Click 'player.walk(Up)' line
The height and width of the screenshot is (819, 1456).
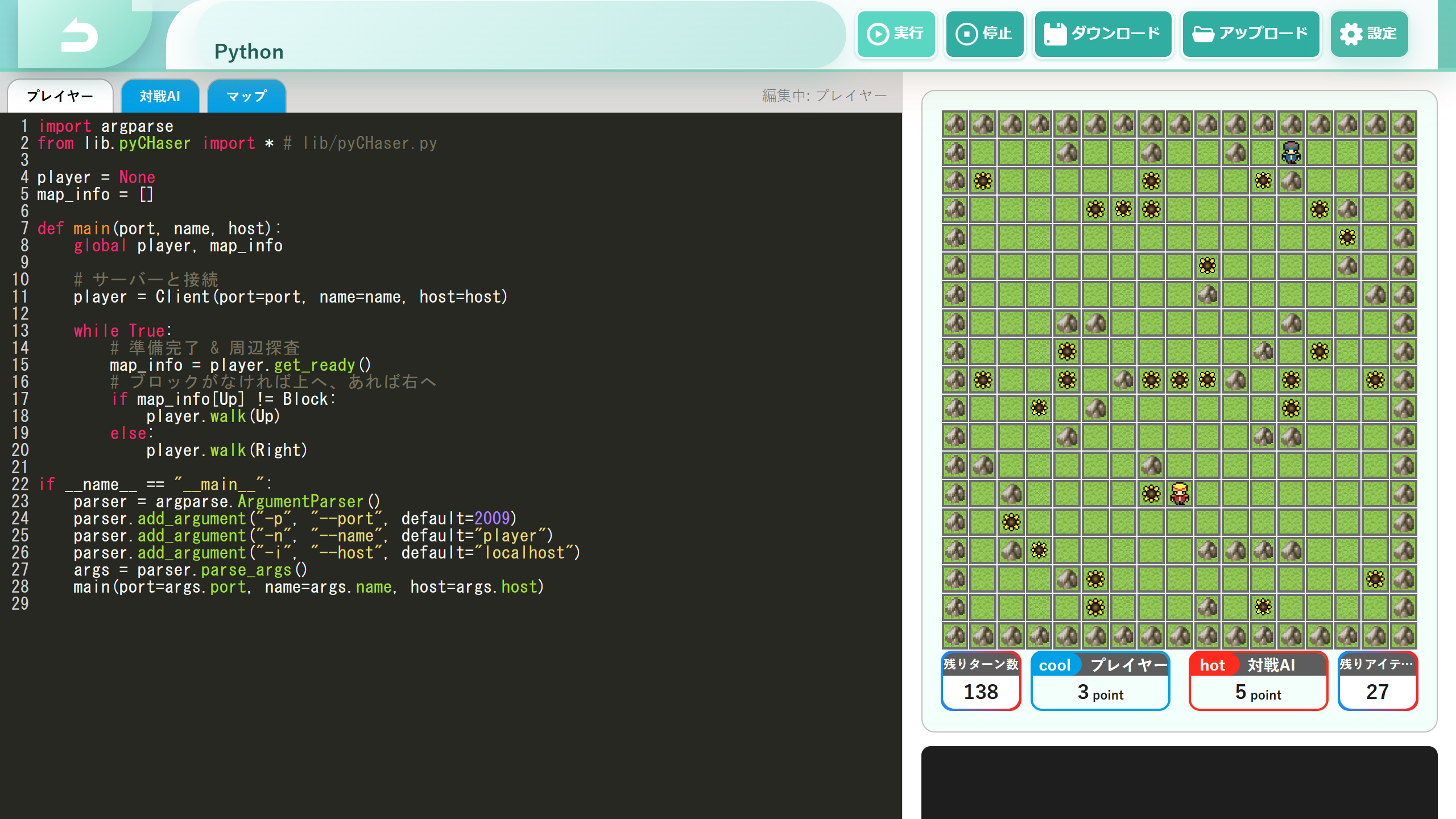tap(213, 416)
